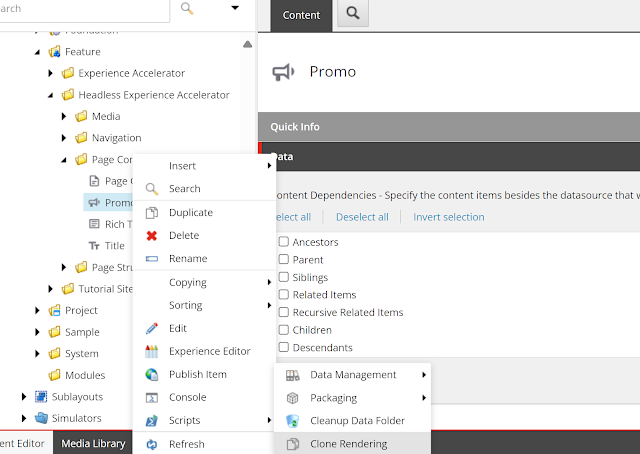
Task: Click the Project folder icon
Action: (55, 310)
